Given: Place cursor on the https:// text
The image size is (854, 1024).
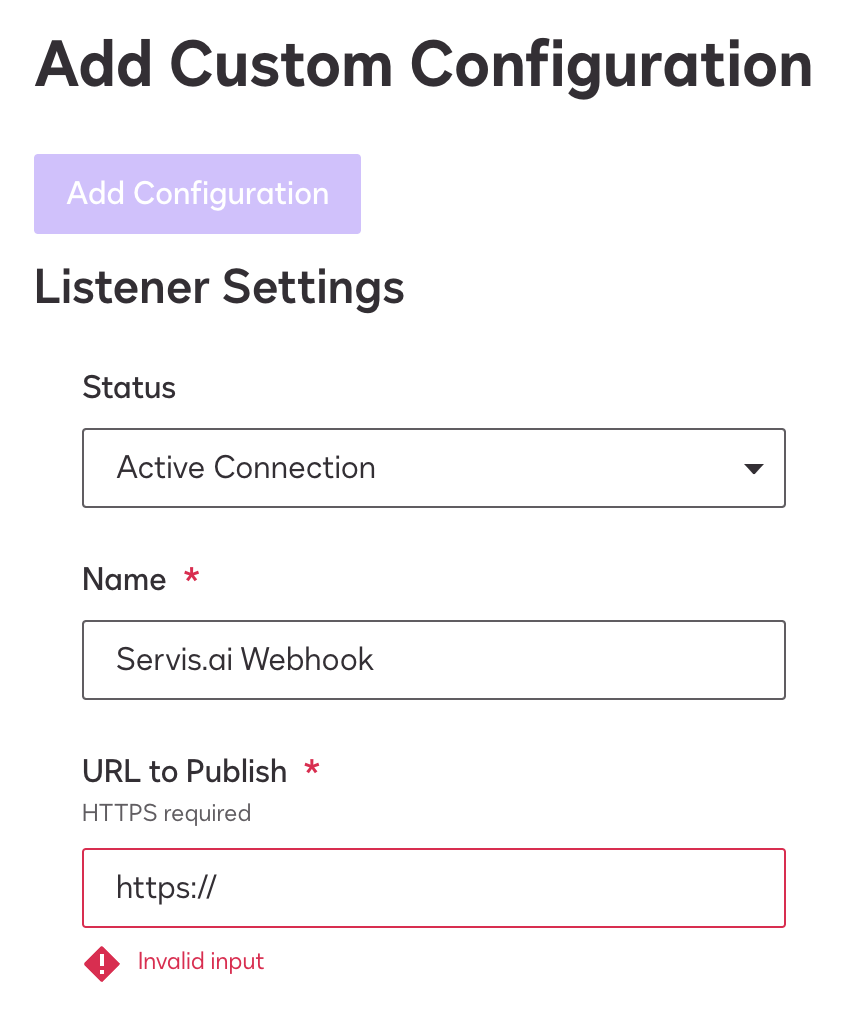Looking at the screenshot, I should point(166,888).
